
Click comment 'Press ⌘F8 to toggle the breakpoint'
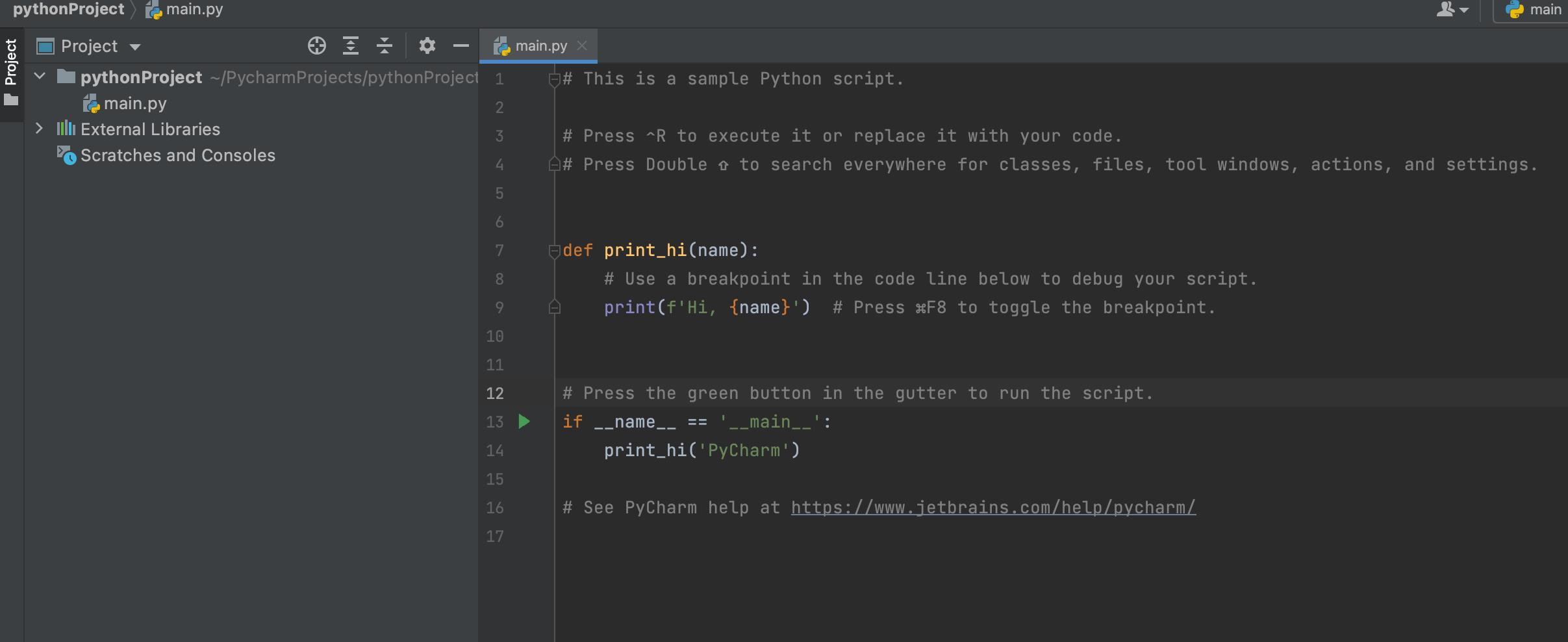pos(1024,307)
